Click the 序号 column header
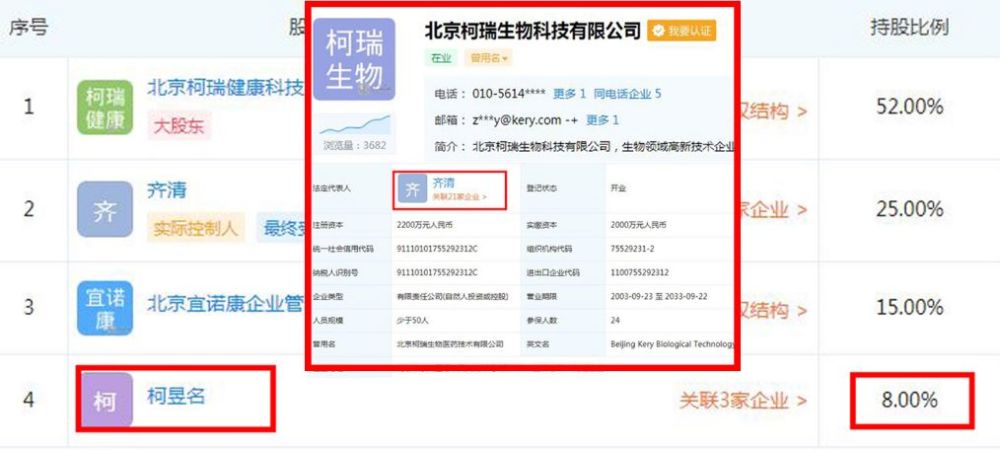Image resolution: width=1000 pixels, height=450 pixels. point(29,27)
